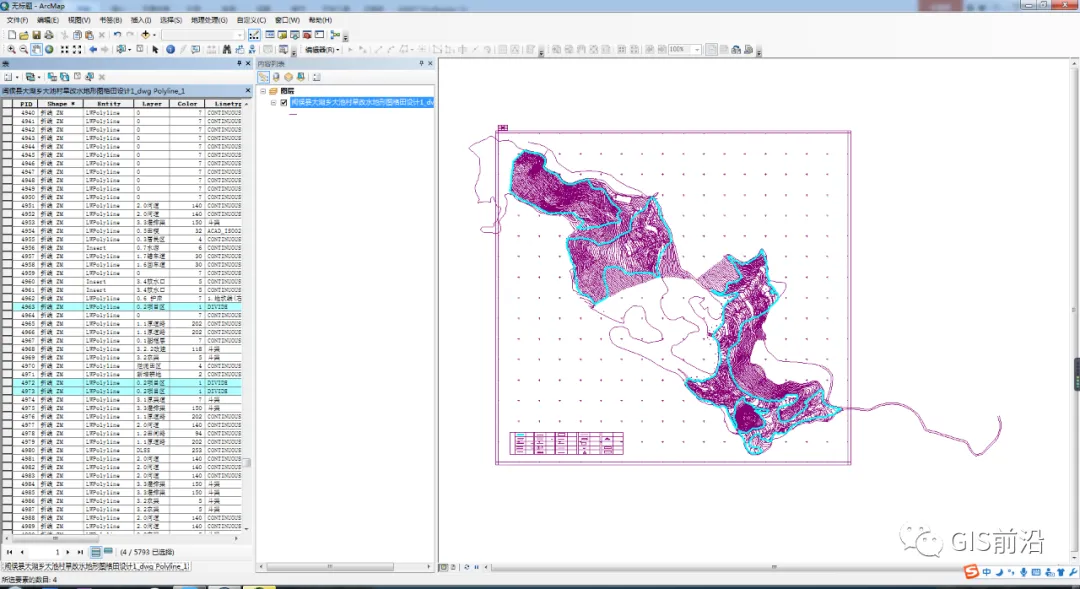The width and height of the screenshot is (1080, 589).
Task: Apply Fixed Zoom Out arrows icon
Action: [76, 50]
